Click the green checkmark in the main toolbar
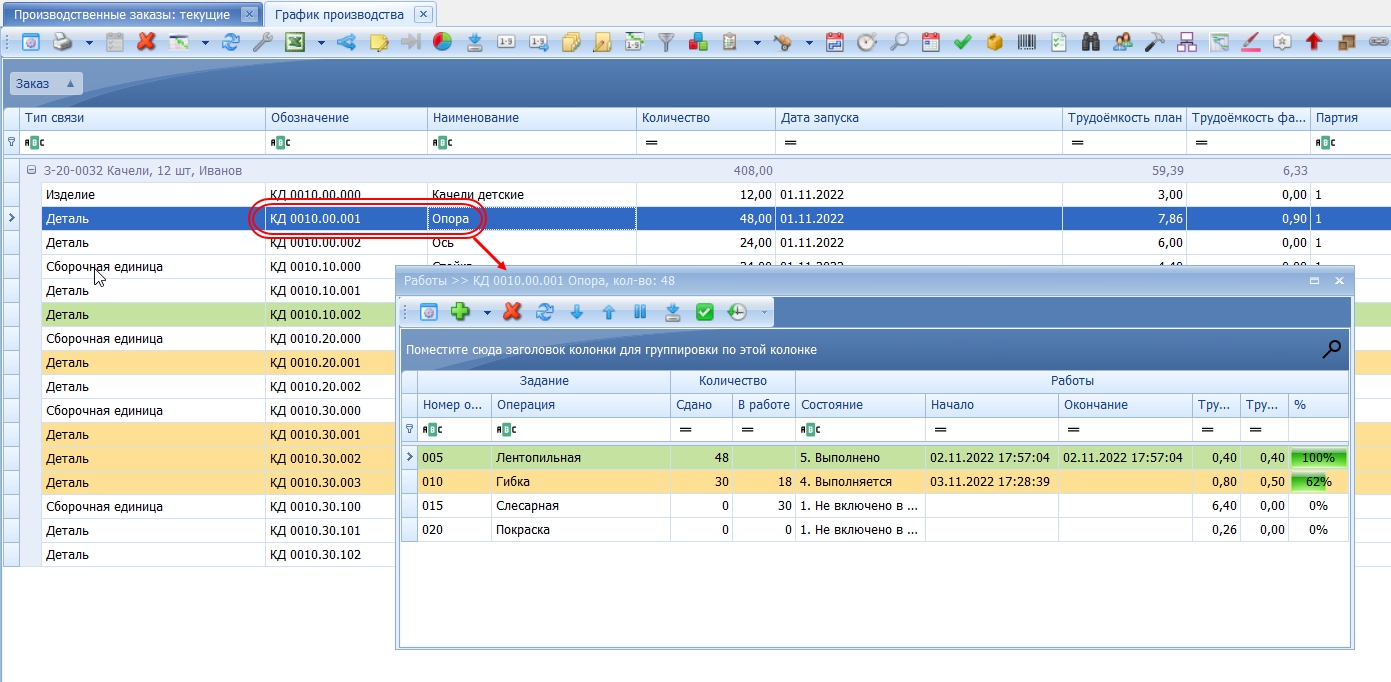The width and height of the screenshot is (1391, 682). click(963, 42)
